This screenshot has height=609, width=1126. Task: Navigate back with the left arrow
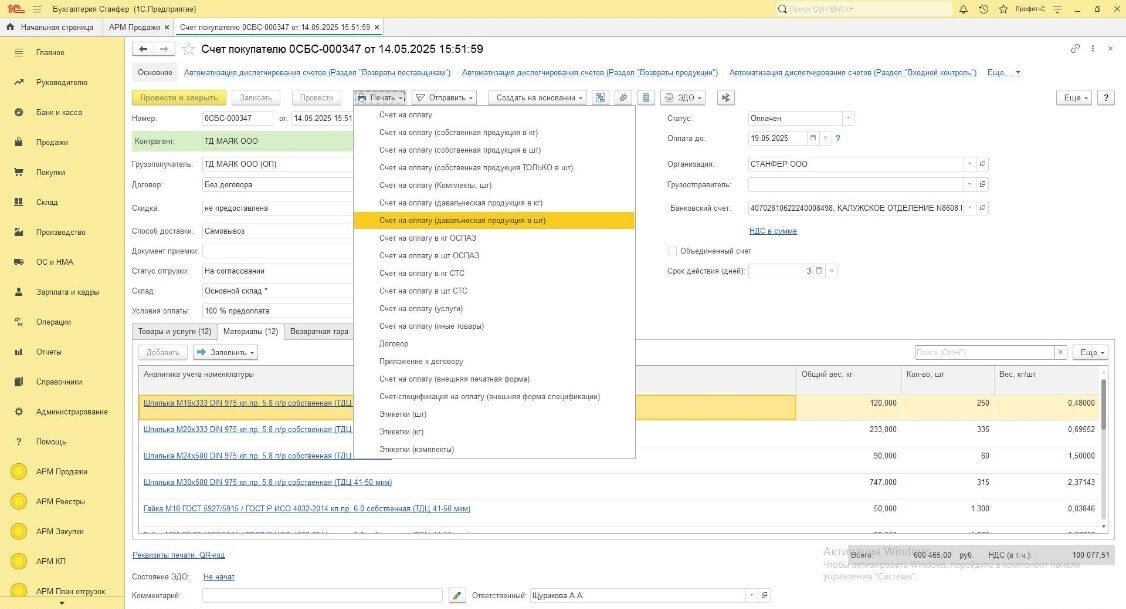coord(143,49)
